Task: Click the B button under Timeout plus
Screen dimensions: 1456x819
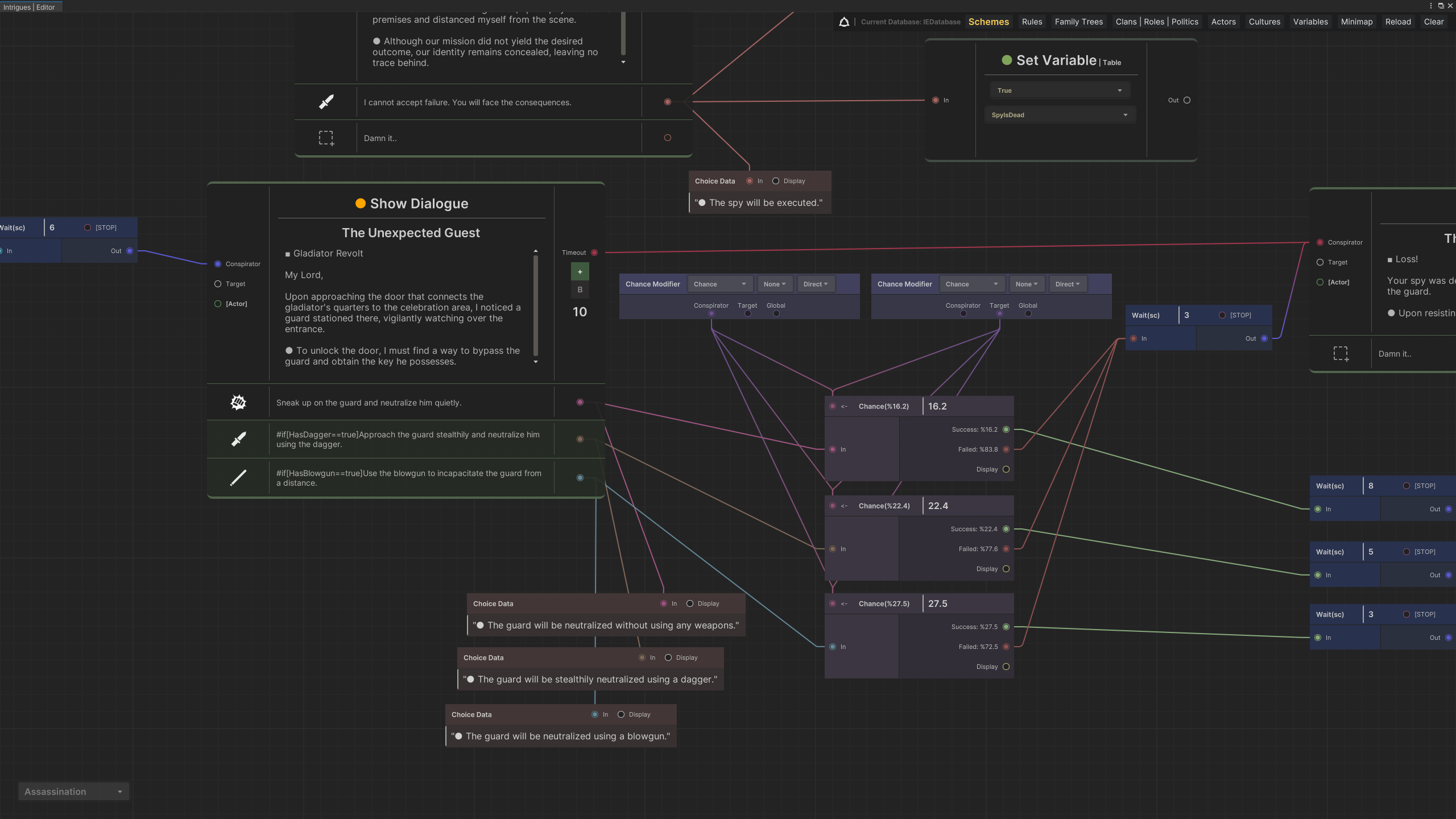Action: coord(580,289)
